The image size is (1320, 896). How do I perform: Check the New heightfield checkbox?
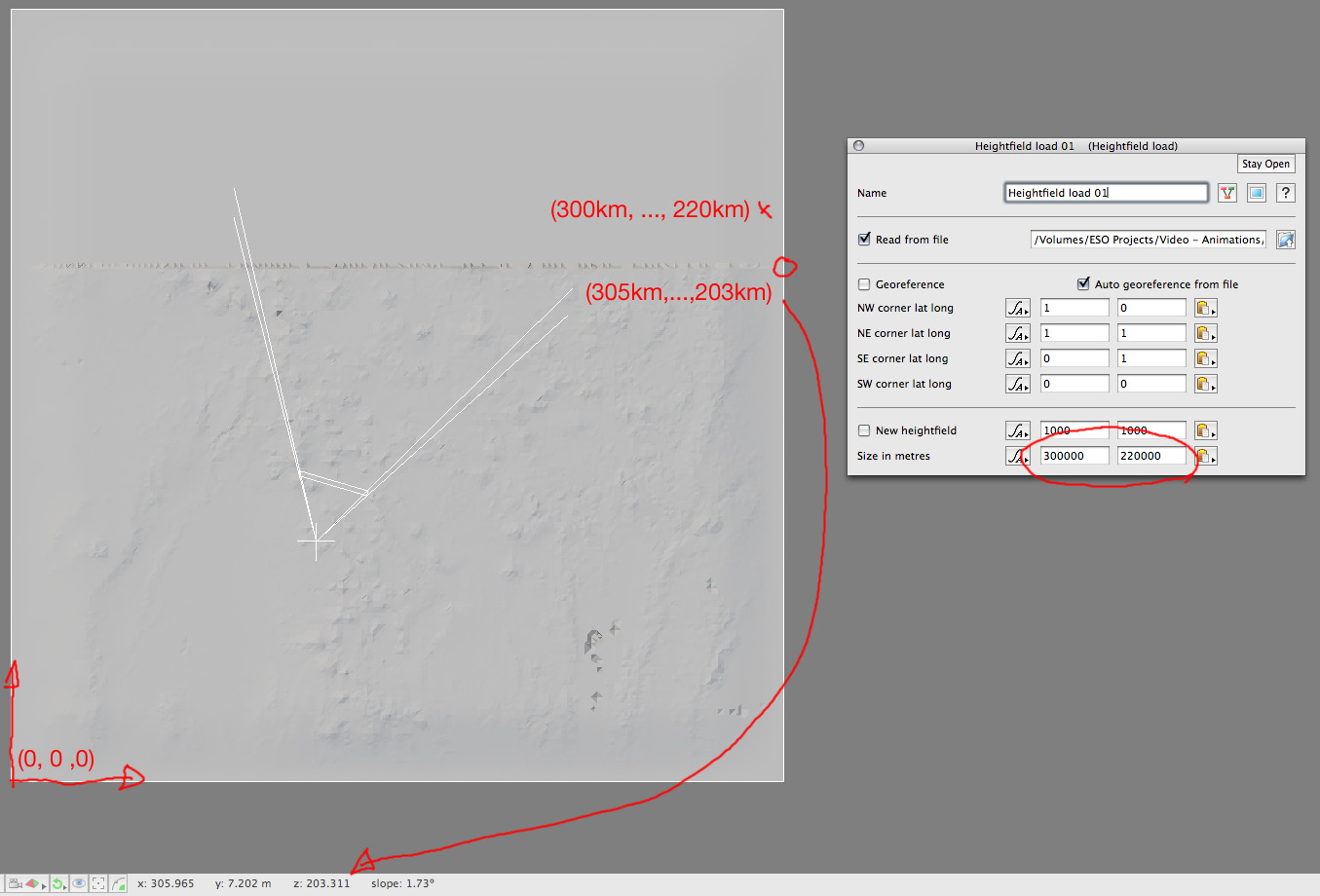point(864,430)
